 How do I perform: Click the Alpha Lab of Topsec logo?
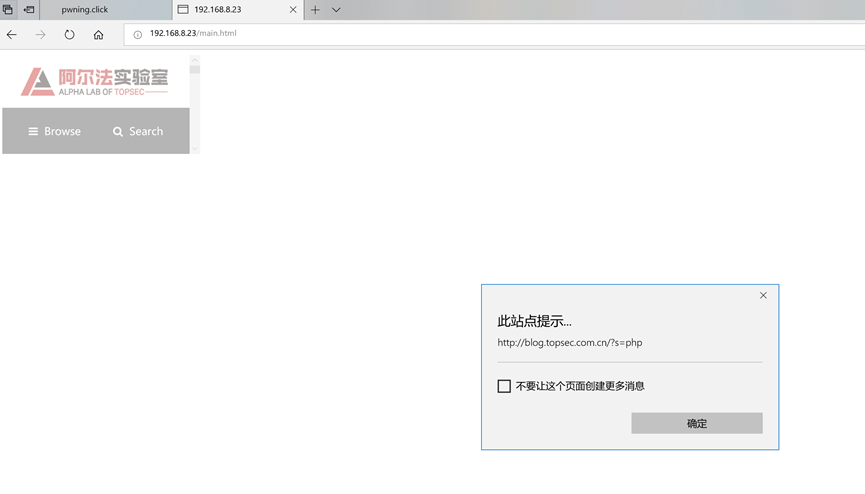[x=94, y=82]
